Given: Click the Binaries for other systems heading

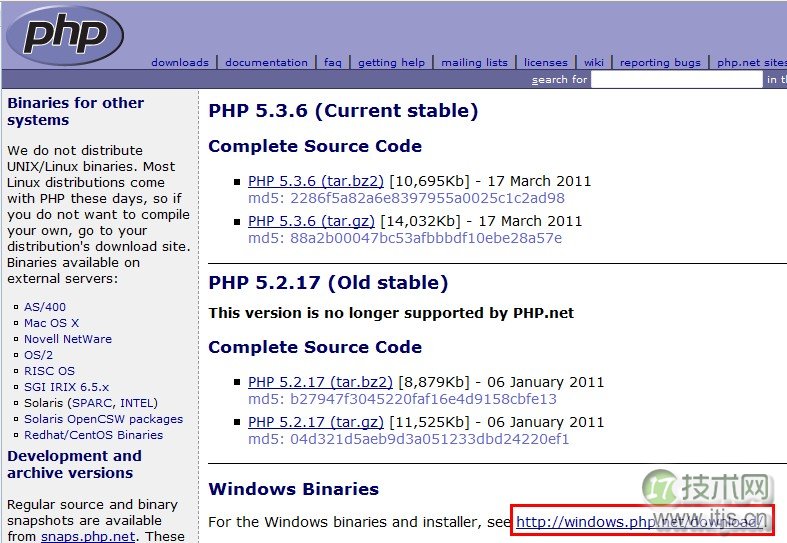Looking at the screenshot, I should pyautogui.click(x=75, y=112).
